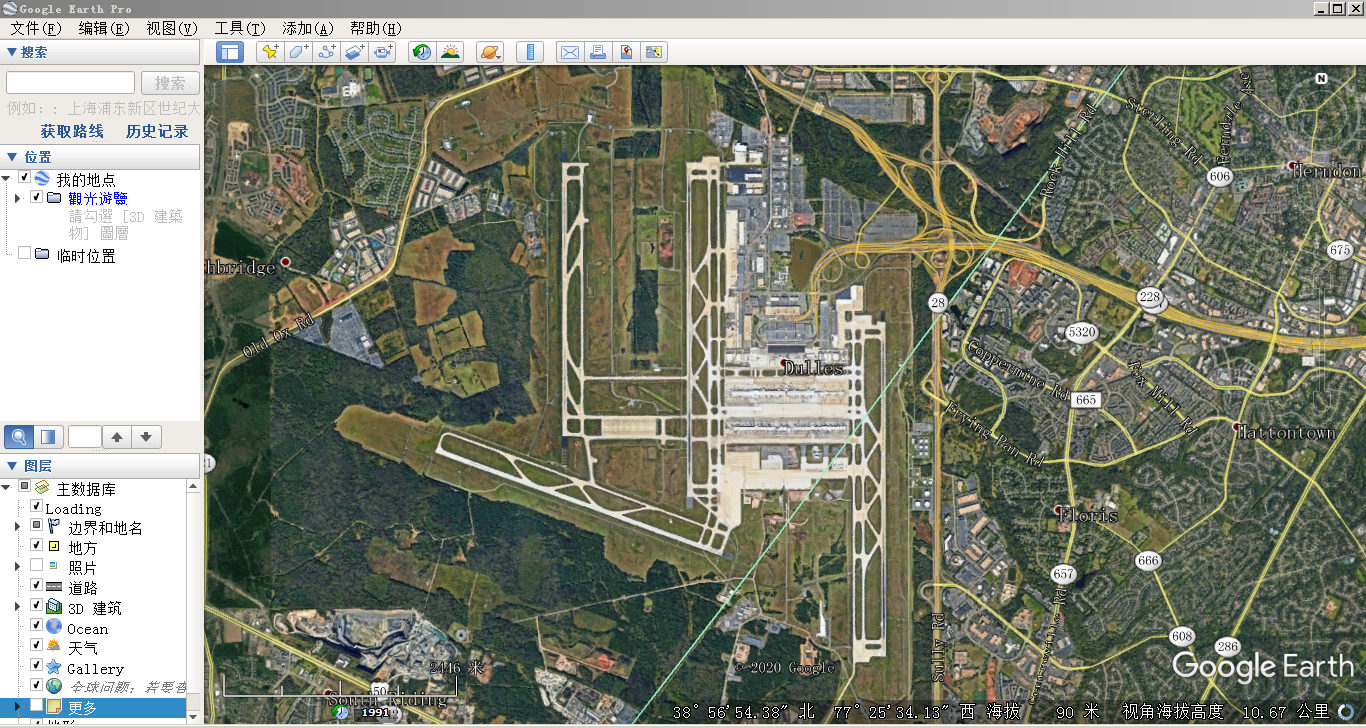Enable the 照片 layer checkbox
The image size is (1366, 728).
(x=36, y=566)
